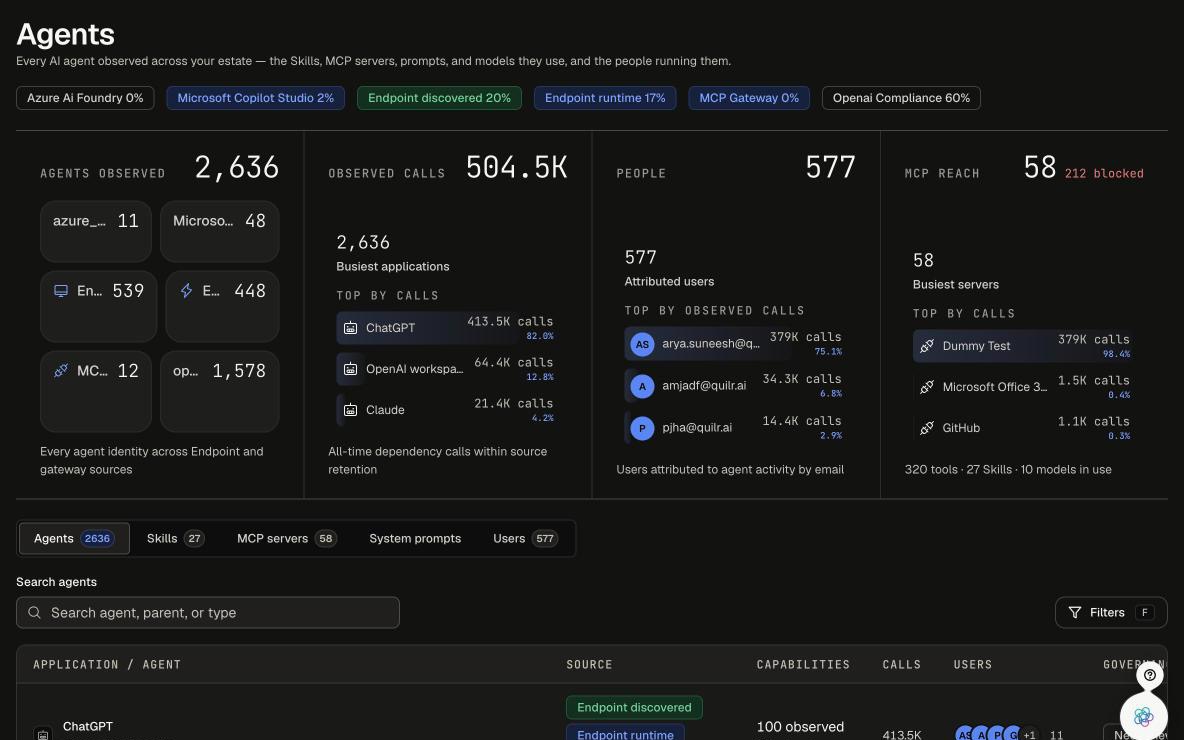Click the plug icon on the MC 12 card
Screen dimensions: 1184x740
61,371
